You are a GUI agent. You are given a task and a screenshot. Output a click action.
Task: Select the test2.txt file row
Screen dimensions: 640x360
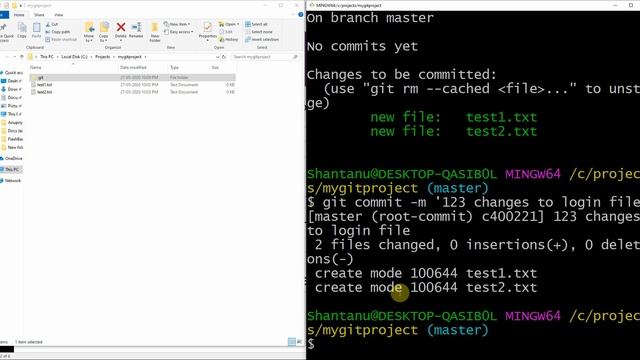click(x=133, y=92)
